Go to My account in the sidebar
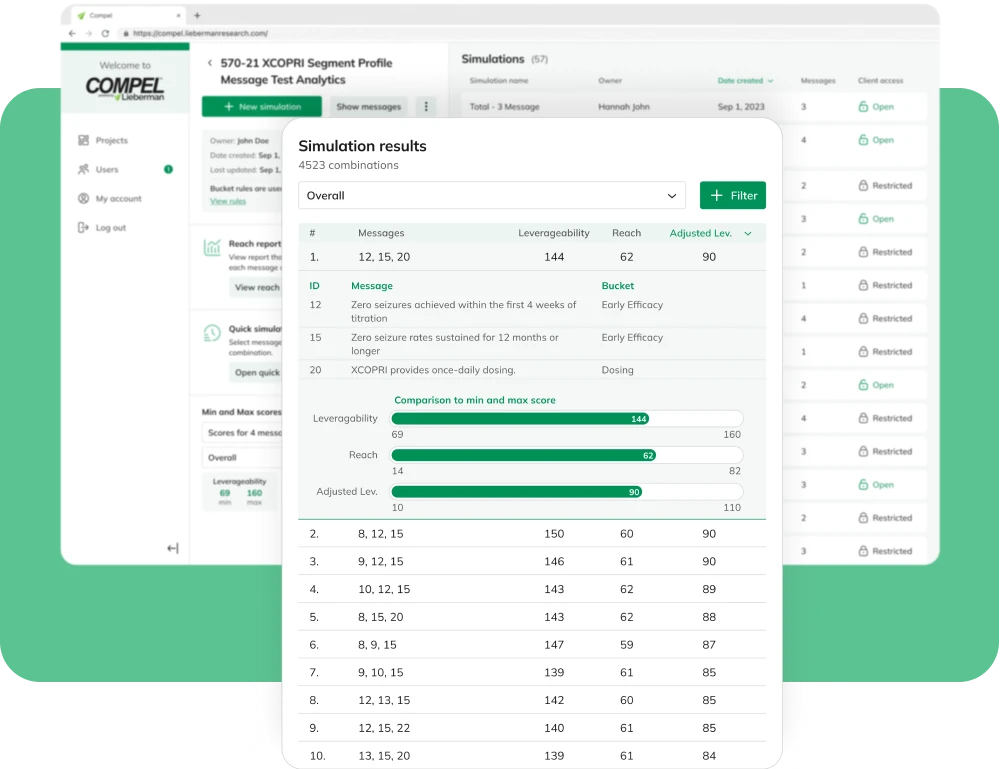This screenshot has height=769, width=1000. coord(110,198)
